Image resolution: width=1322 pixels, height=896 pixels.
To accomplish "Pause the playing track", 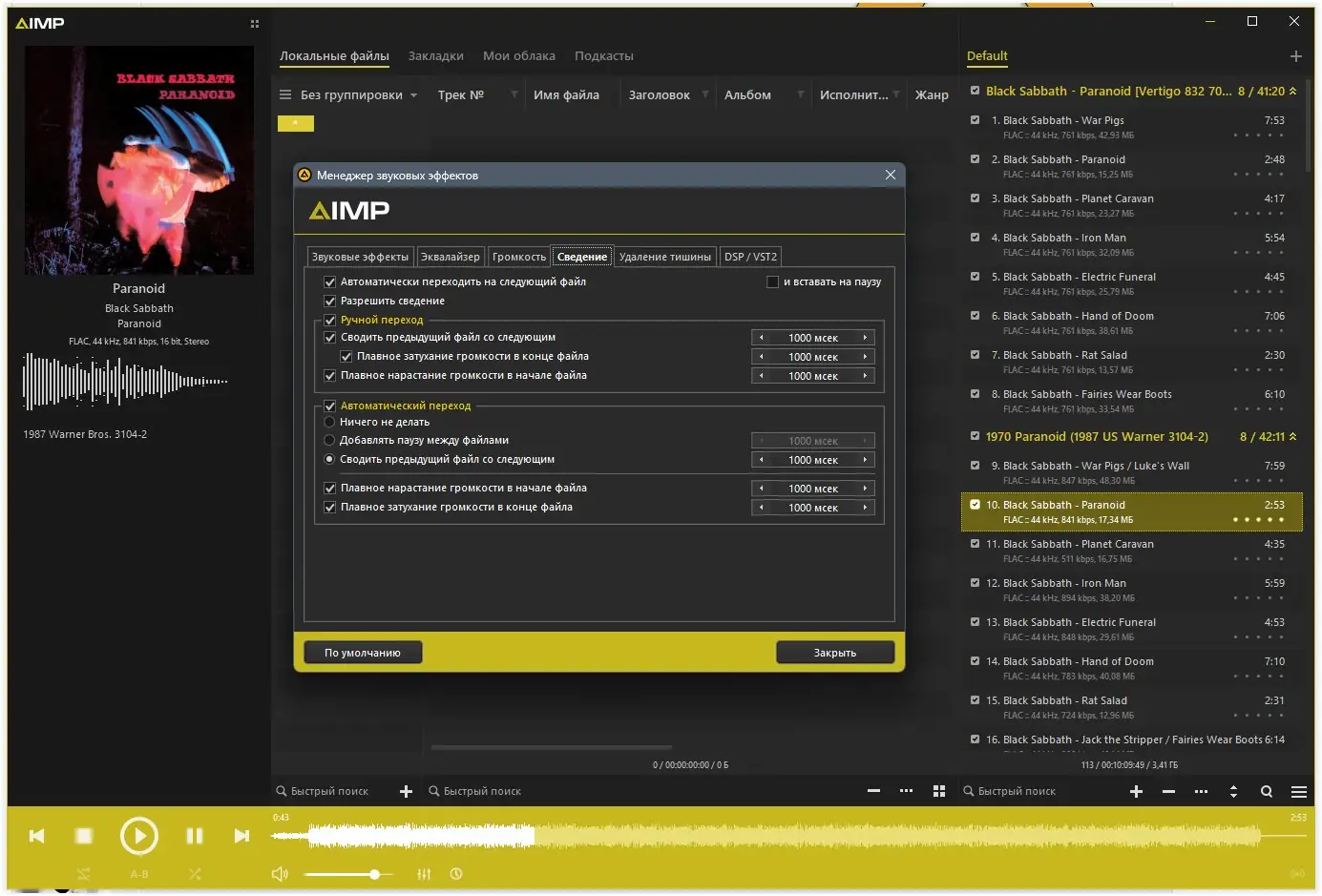I will (x=195, y=836).
